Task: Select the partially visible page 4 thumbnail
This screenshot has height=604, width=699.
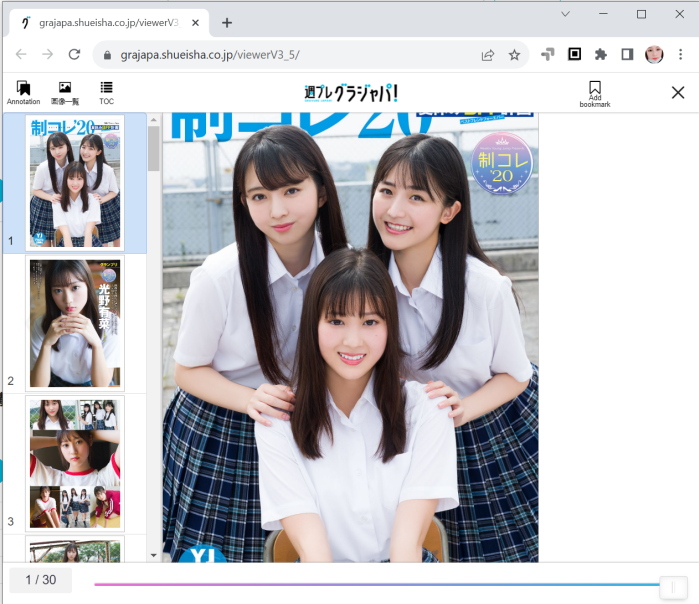Action: (x=75, y=549)
